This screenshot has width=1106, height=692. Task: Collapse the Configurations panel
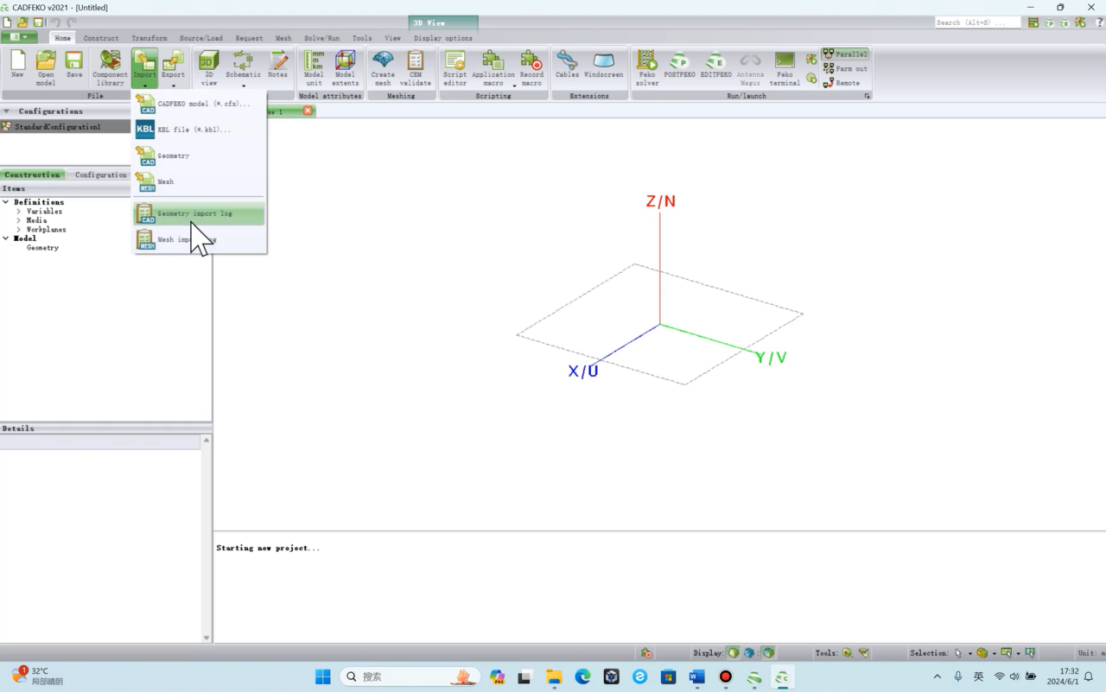pyautogui.click(x=6, y=111)
